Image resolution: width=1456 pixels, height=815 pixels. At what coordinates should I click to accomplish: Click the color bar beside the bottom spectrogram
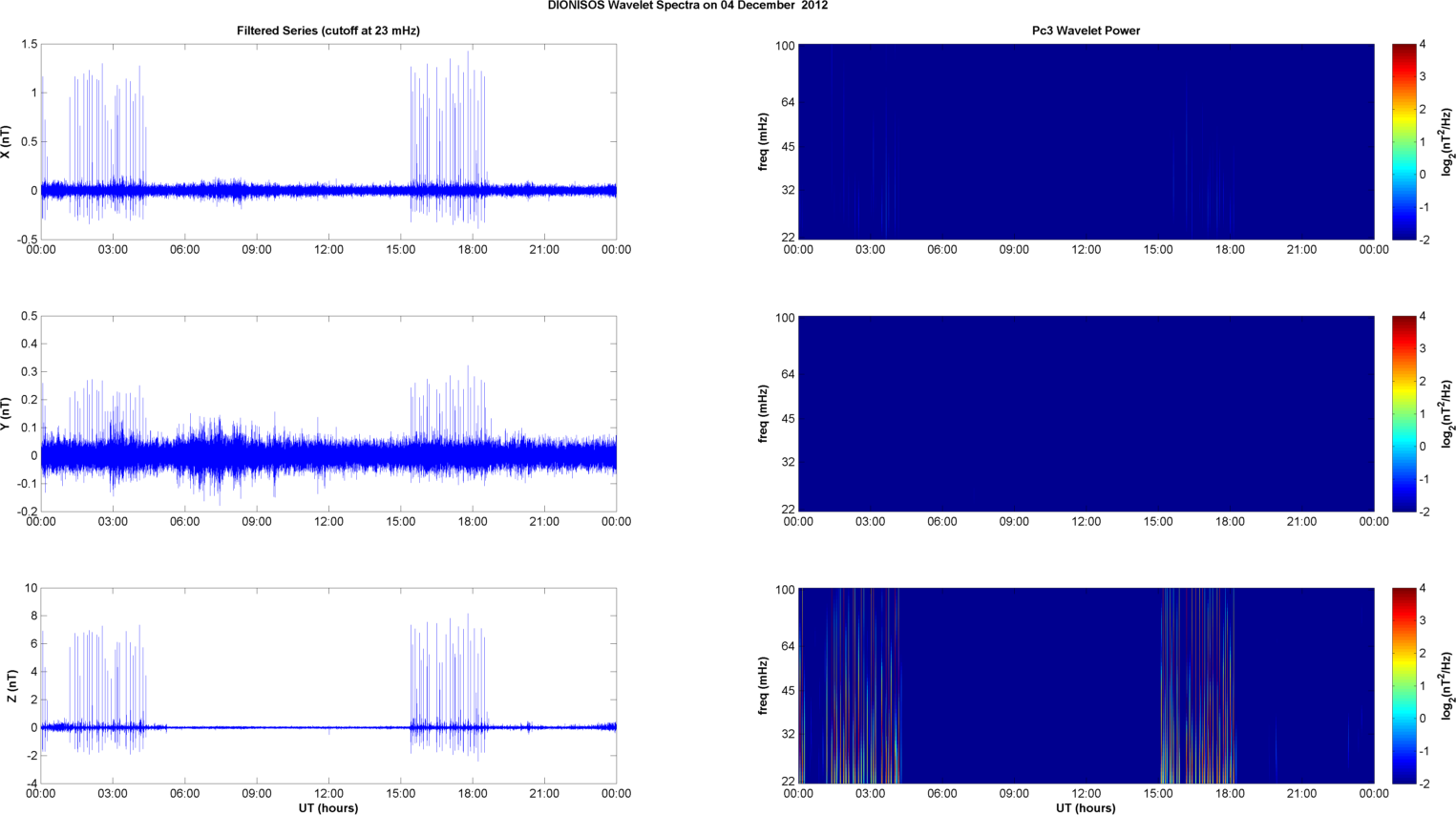tap(1403, 686)
